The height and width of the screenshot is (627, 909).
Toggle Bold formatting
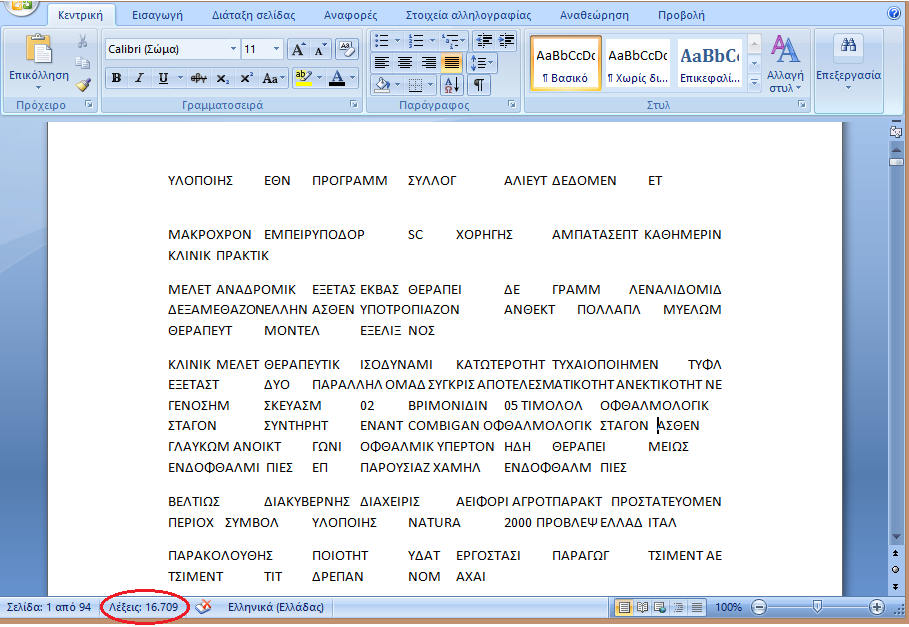[x=117, y=78]
